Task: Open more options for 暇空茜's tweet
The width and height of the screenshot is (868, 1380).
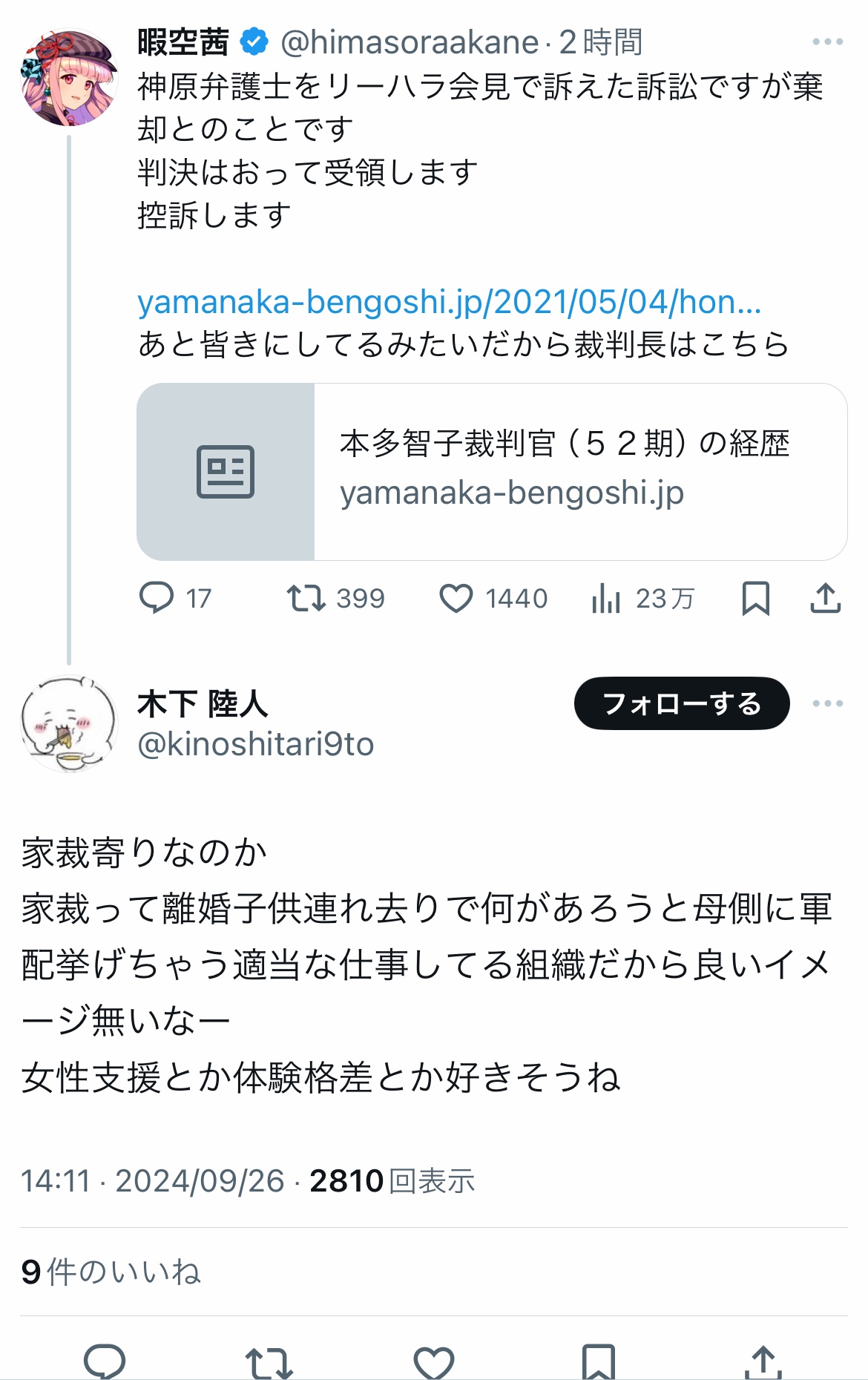Action: [x=827, y=42]
